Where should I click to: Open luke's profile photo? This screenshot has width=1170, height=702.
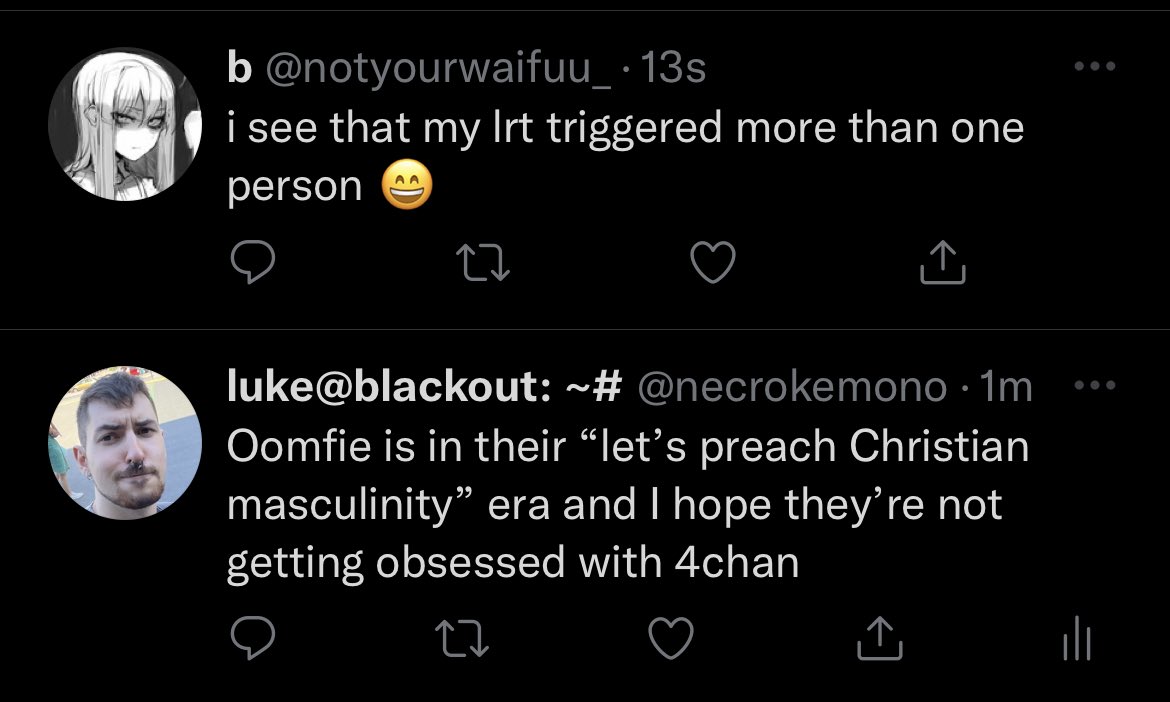[125, 442]
